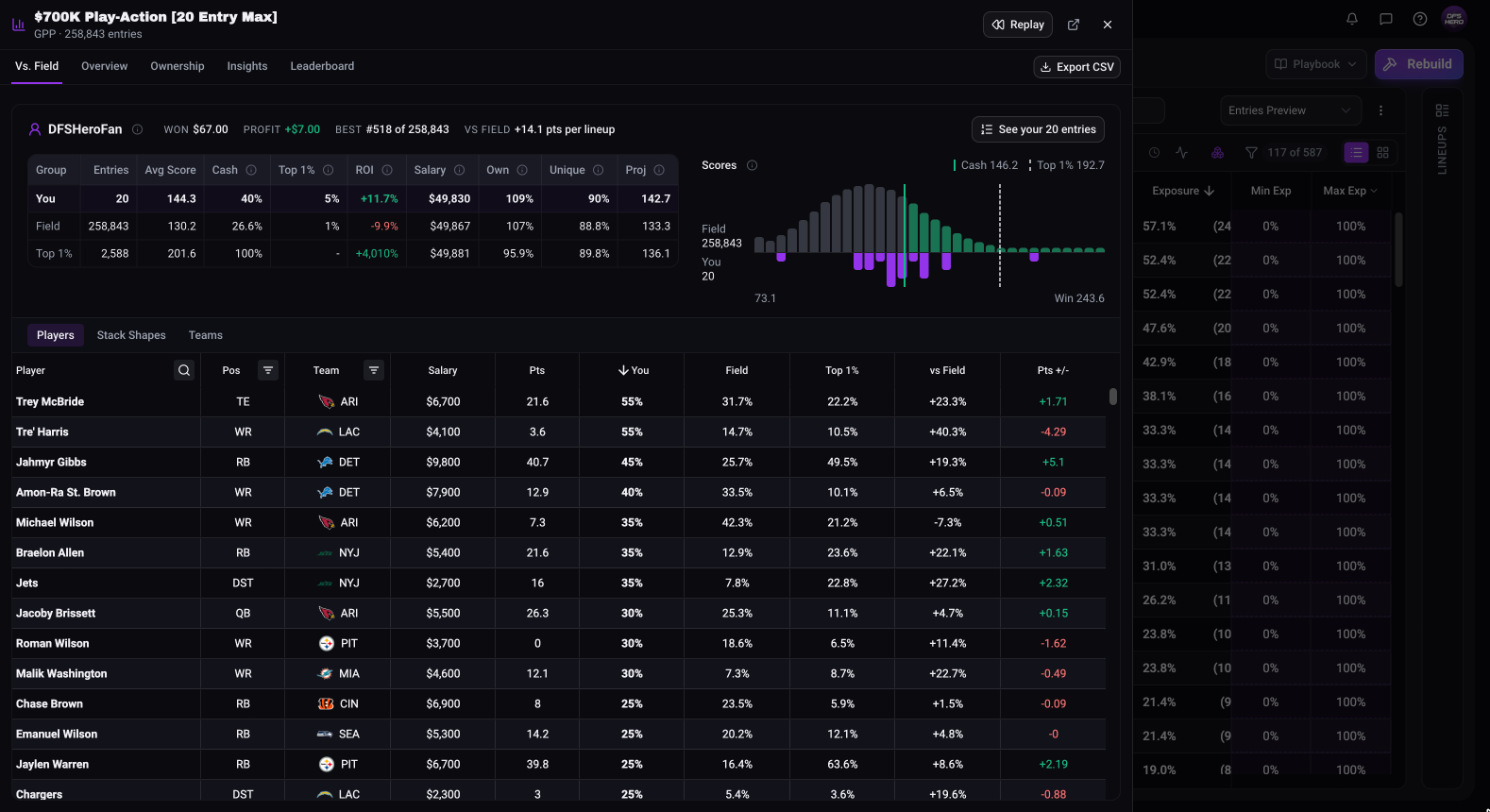Switch to the Overview tab

tap(105, 66)
